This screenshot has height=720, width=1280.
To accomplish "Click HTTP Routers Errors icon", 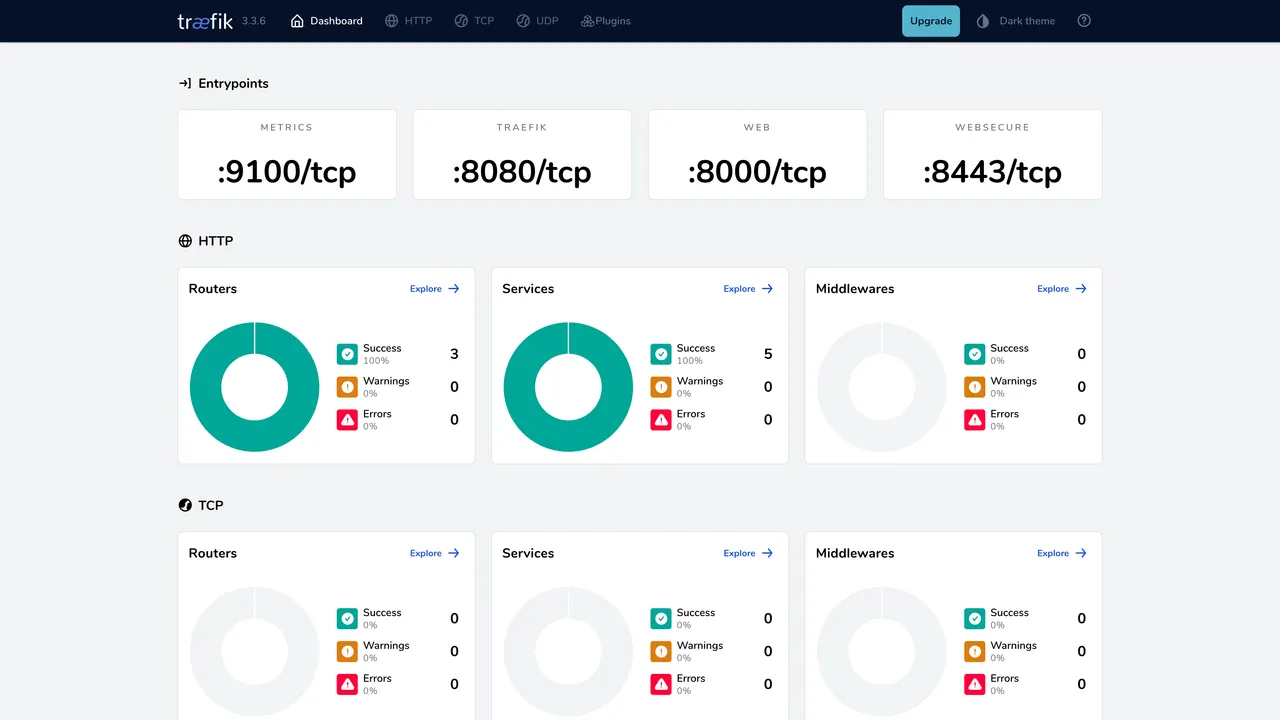I will [347, 420].
